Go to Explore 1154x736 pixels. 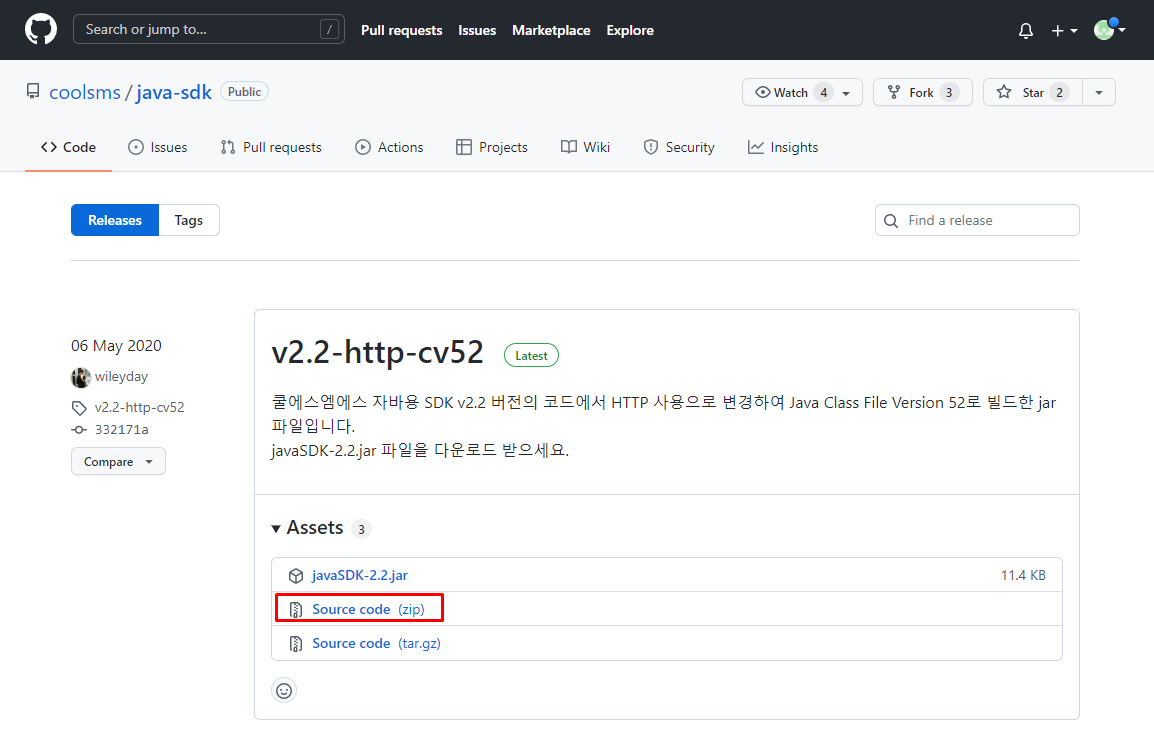[x=630, y=30]
